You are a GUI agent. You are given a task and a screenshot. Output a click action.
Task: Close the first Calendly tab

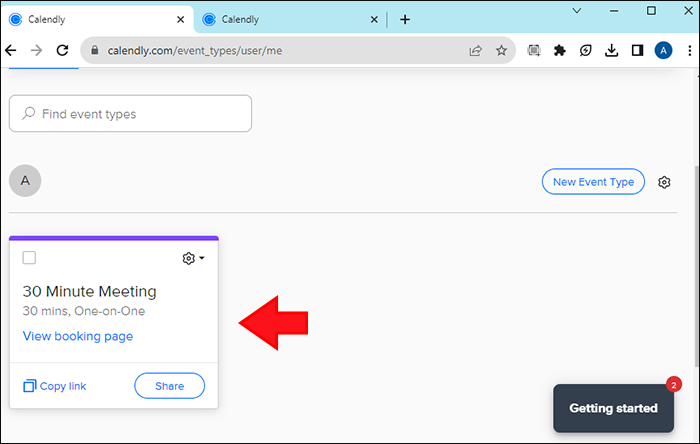(180, 19)
